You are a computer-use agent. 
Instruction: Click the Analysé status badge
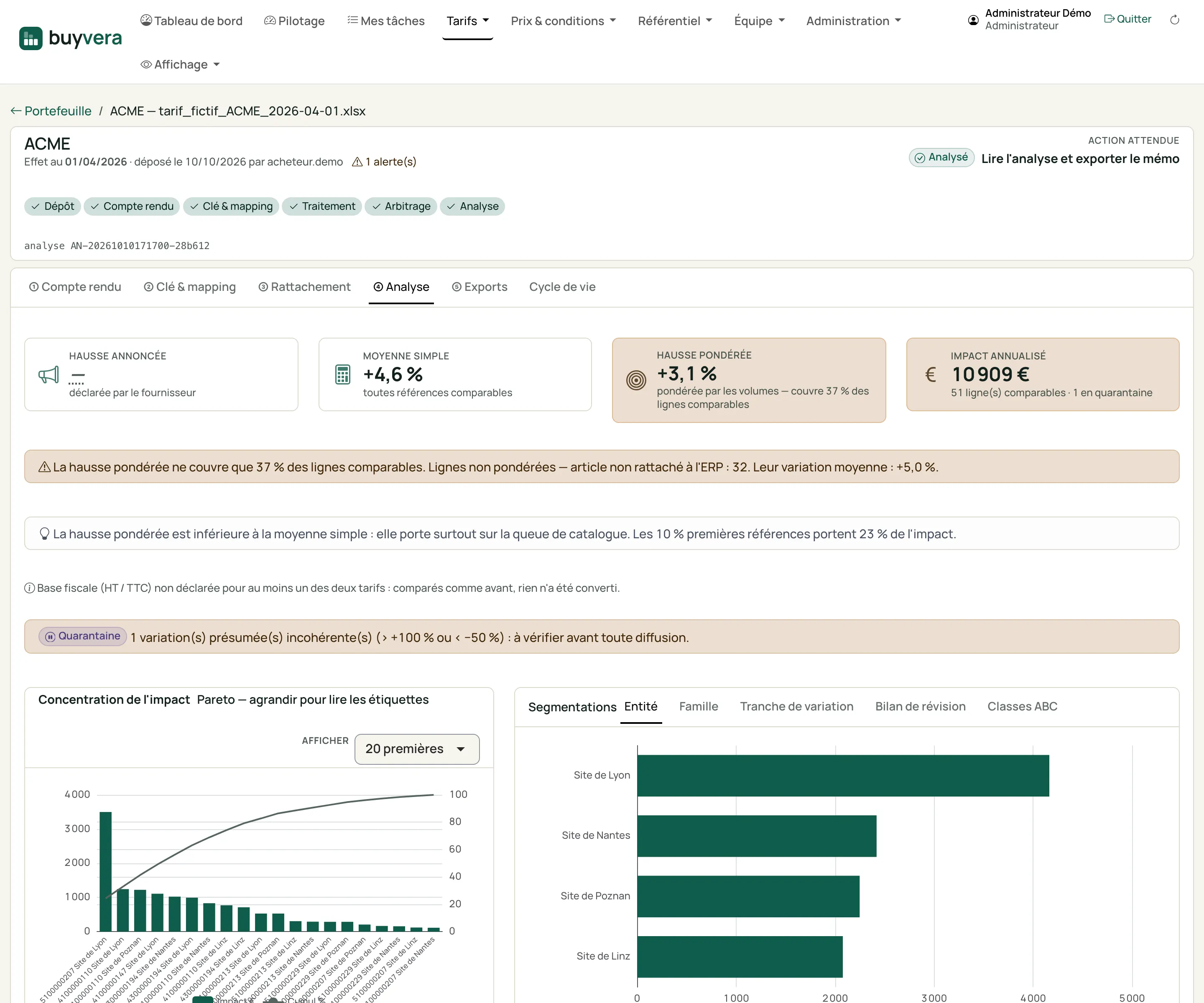pyautogui.click(x=941, y=158)
